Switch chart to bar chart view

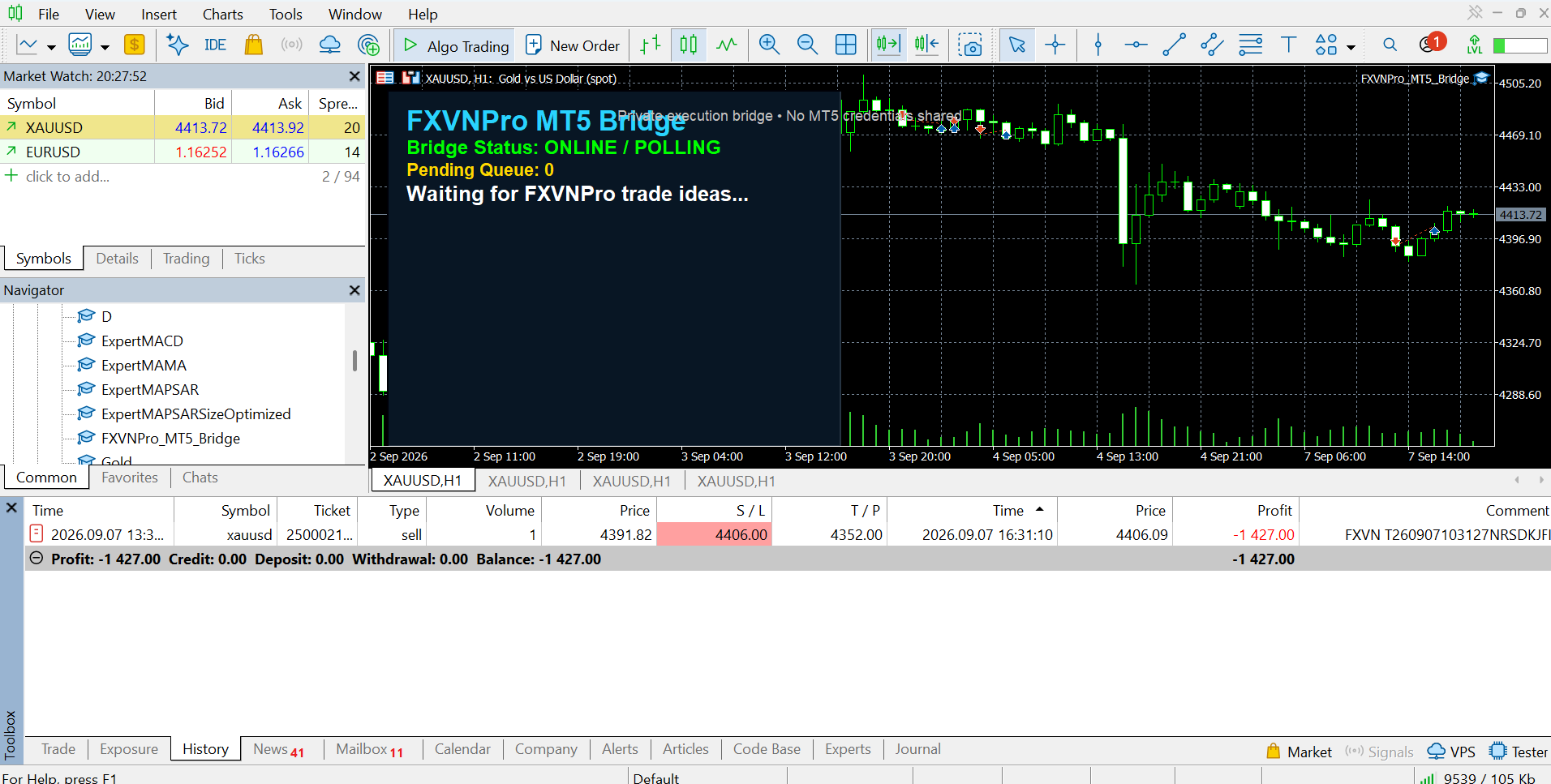[651, 45]
